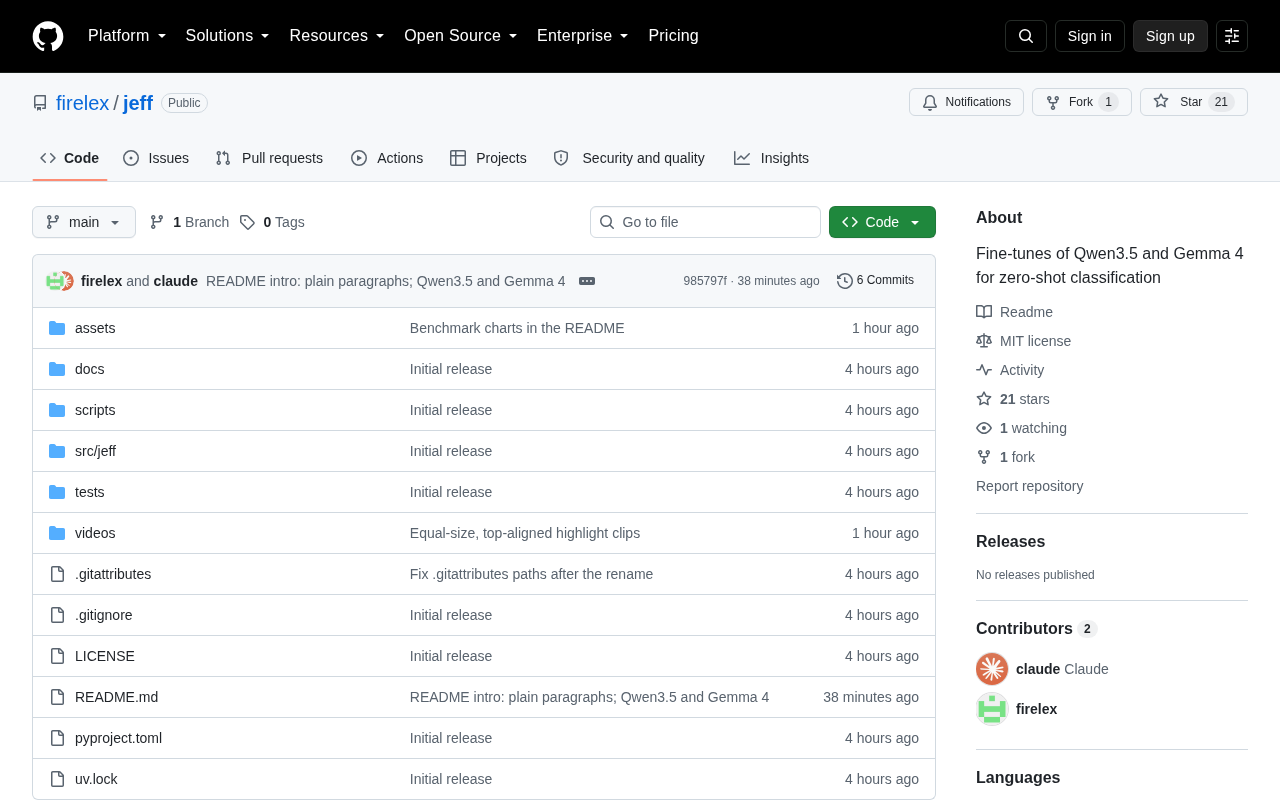Open the README.md file
Screen dimensions: 1280x800
pos(116,697)
